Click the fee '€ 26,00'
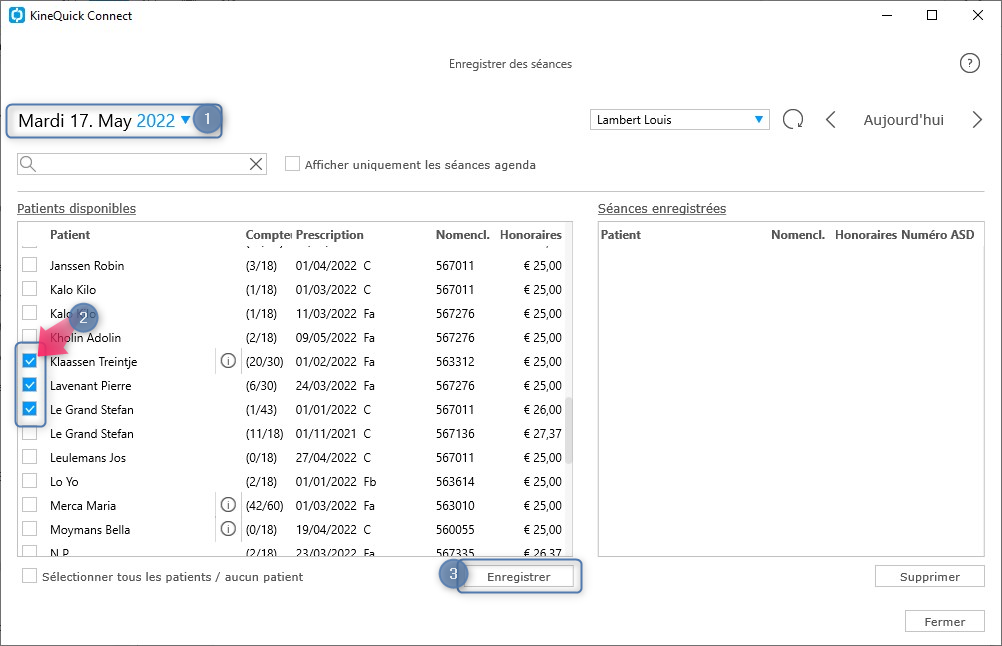1002x646 pixels. (543, 410)
